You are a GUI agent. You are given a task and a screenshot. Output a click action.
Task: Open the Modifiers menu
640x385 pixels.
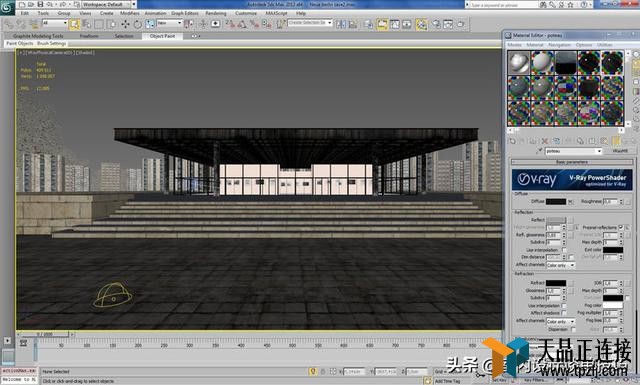(129, 13)
